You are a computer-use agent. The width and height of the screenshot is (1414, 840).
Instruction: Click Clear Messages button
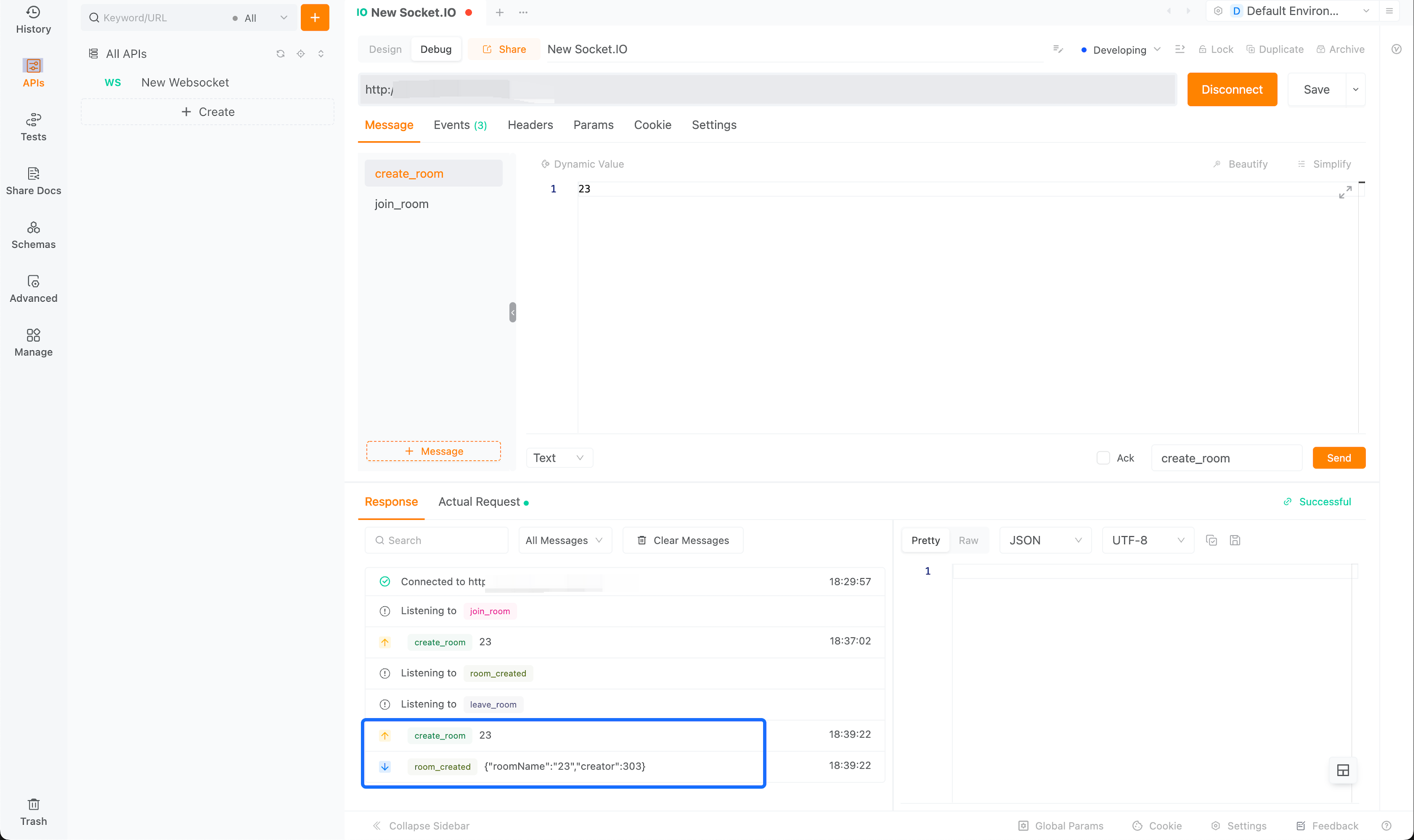tap(682, 540)
